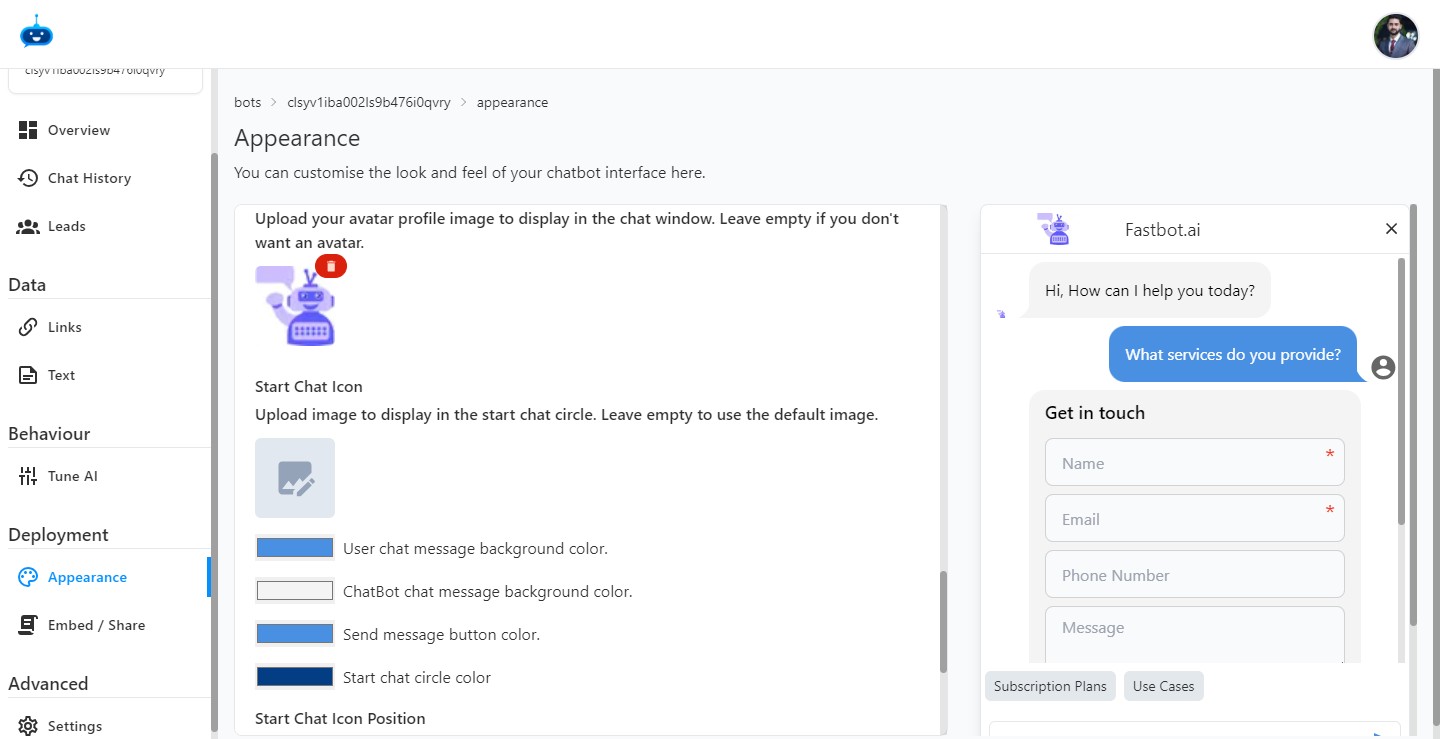Click the bot ID breadcrumb link
Screen dimensions: 1440x739
(370, 101)
